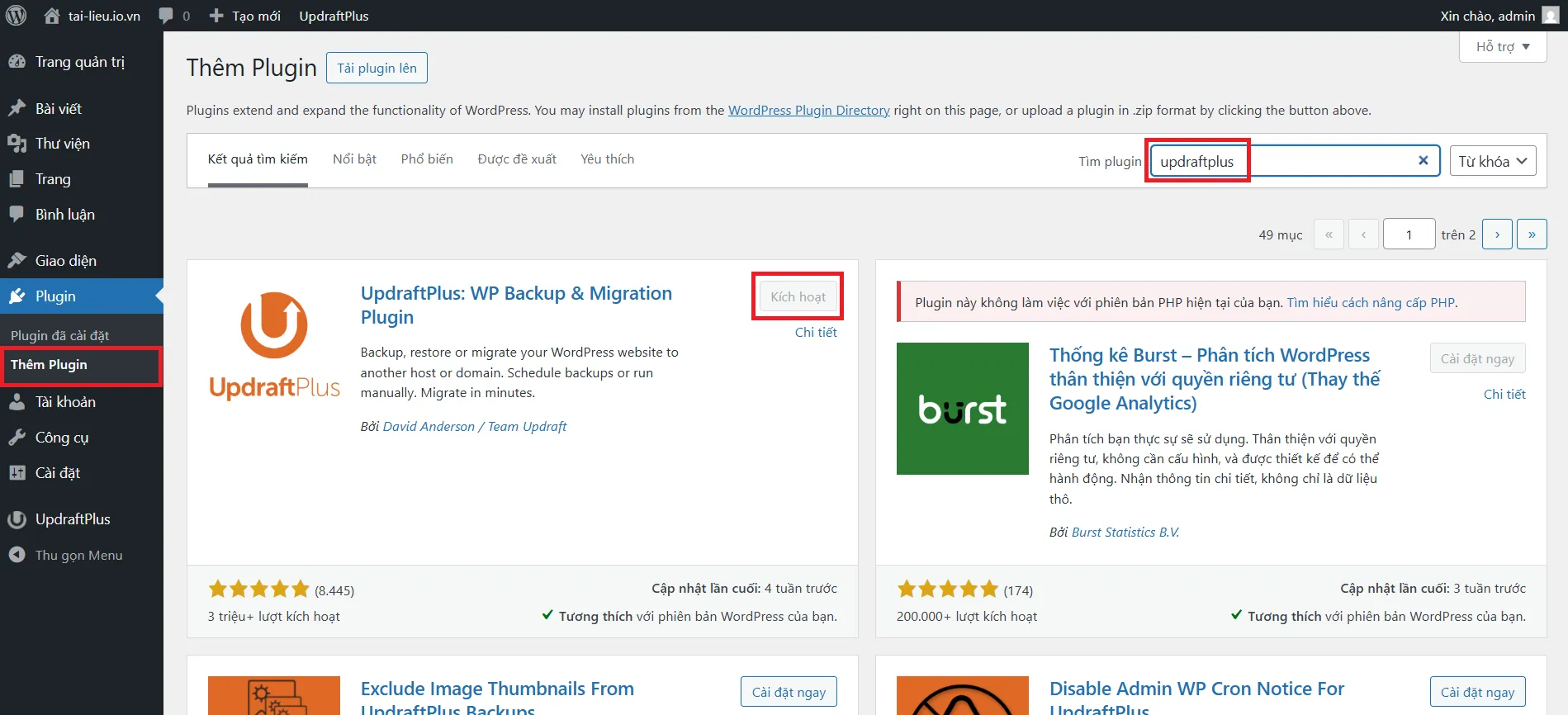Open Tạo mới menu in admin bar
The width and height of the screenshot is (1568, 715).
click(x=245, y=16)
